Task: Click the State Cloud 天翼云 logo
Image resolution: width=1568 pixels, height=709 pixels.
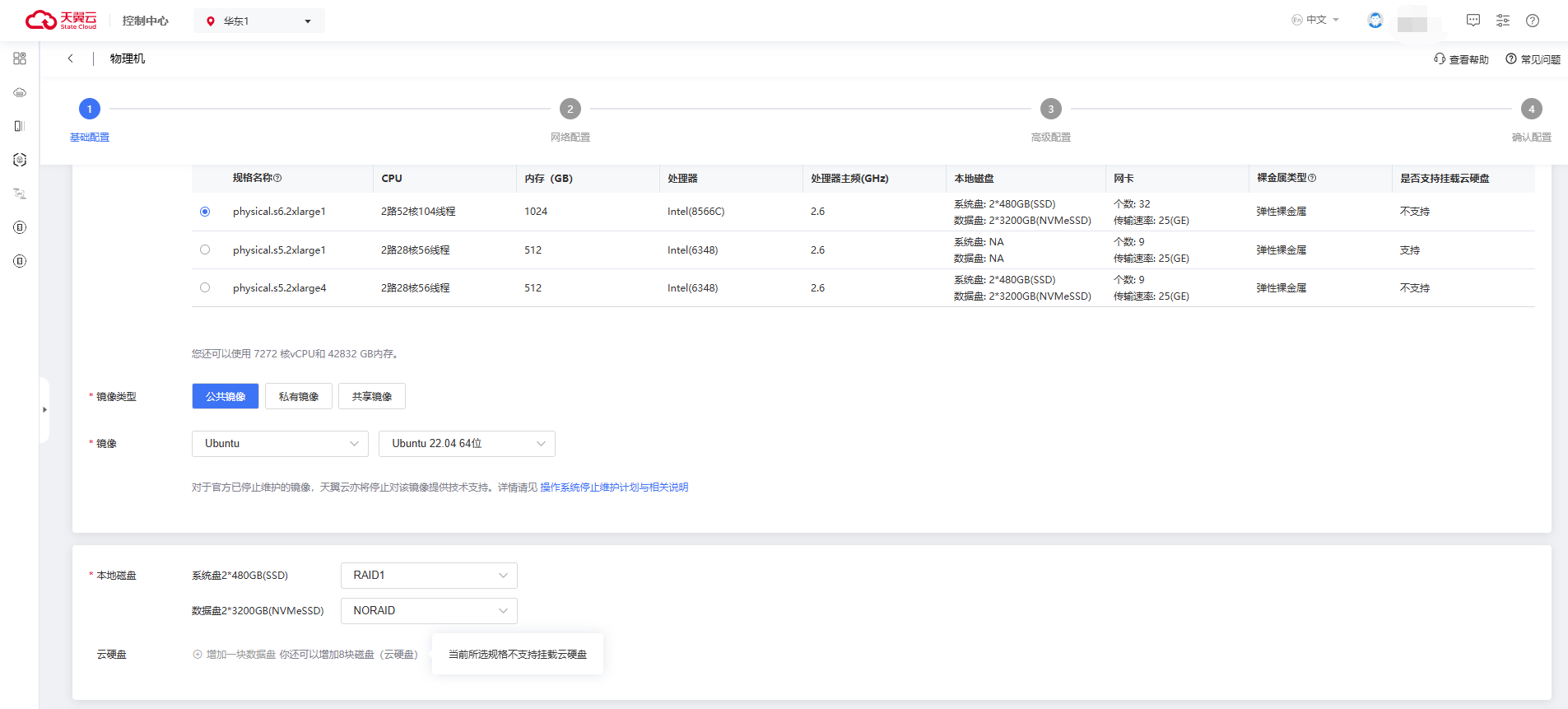Action: point(61,21)
